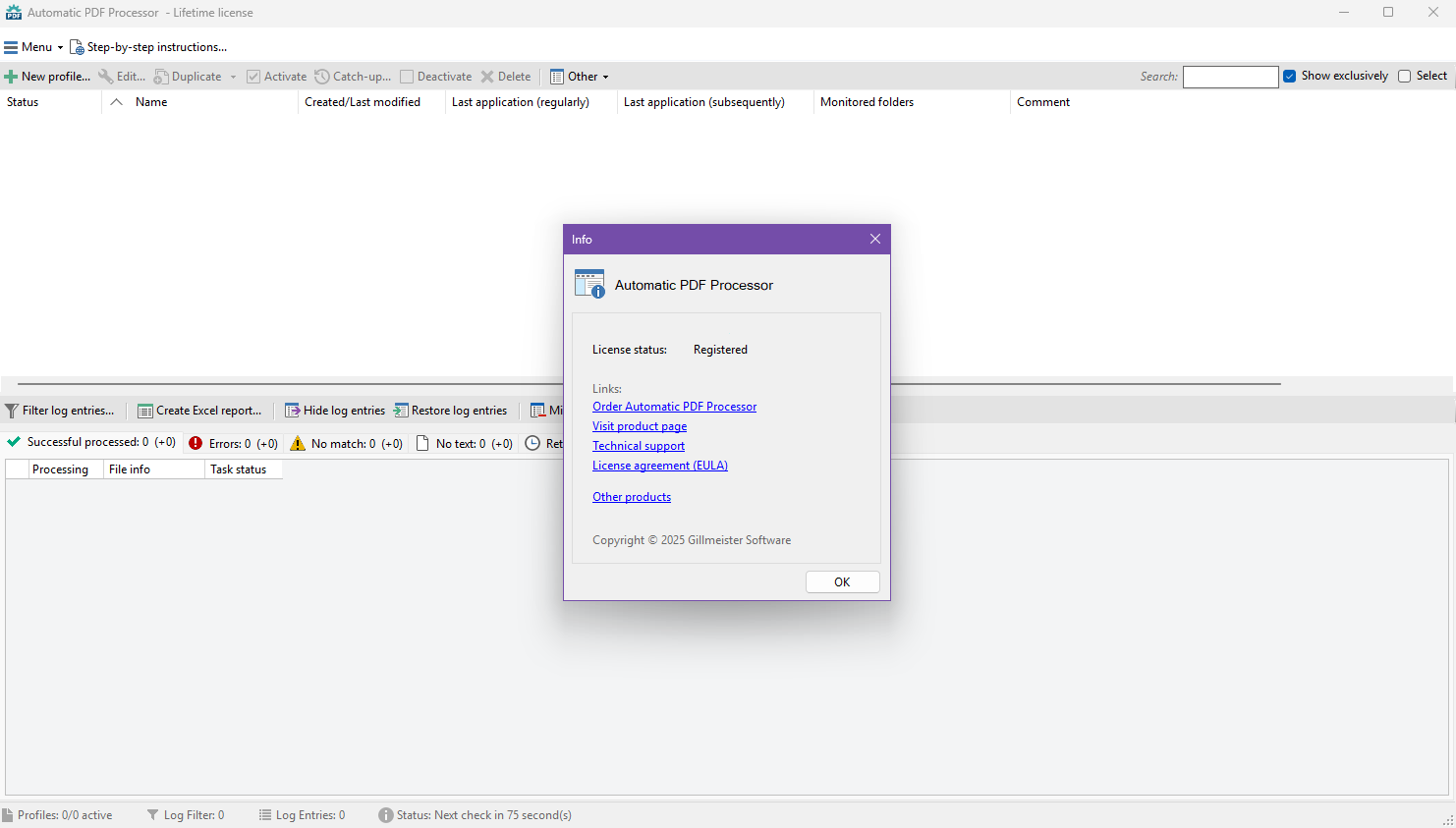Viewport: 1456px width, 828px height.
Task: Click the Log Entries list icon in status bar
Action: tap(265, 815)
